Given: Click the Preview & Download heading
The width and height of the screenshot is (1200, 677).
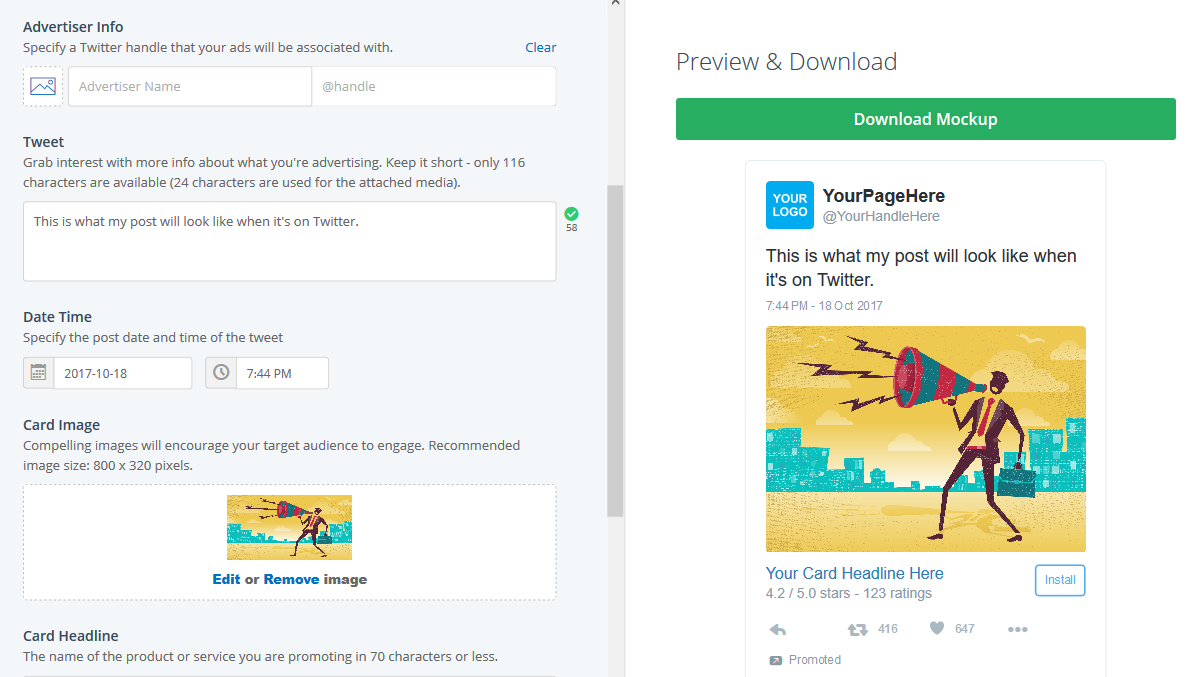Looking at the screenshot, I should coord(787,62).
